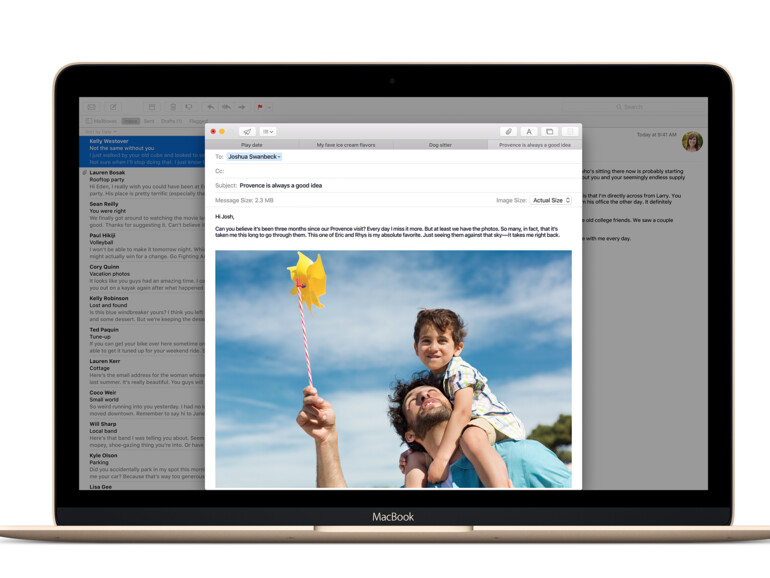Open the Image Size Actual Size popup

point(551,200)
